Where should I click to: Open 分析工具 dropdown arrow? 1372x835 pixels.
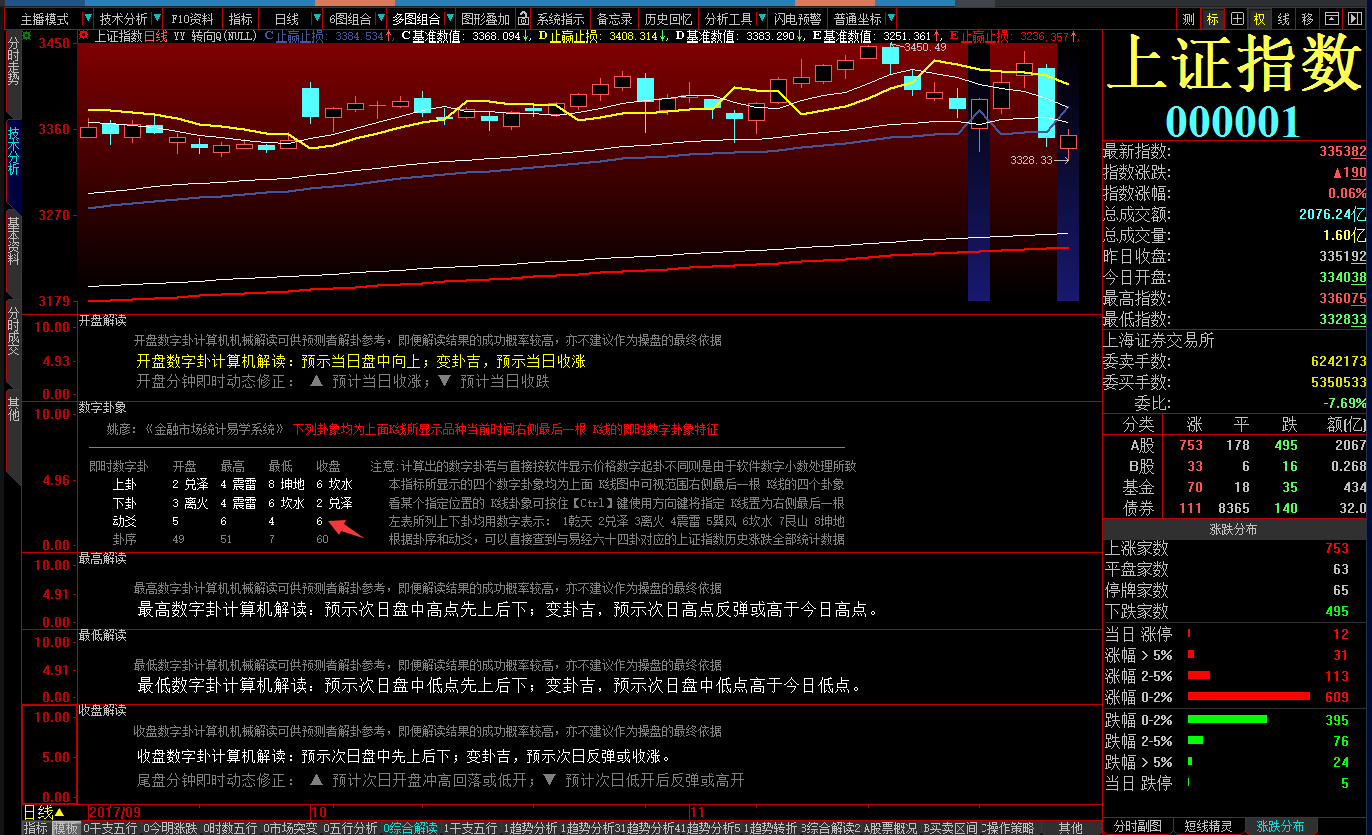760,19
